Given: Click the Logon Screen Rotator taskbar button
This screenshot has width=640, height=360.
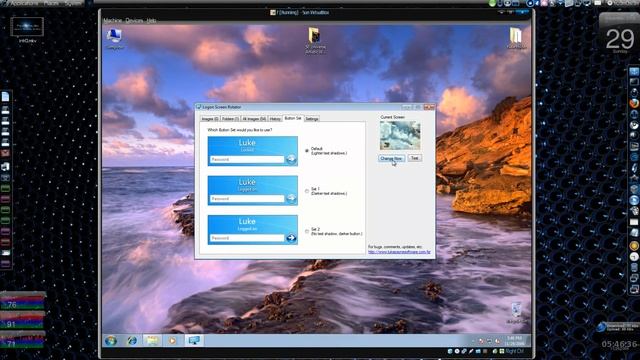Looking at the screenshot, I should coord(194,340).
